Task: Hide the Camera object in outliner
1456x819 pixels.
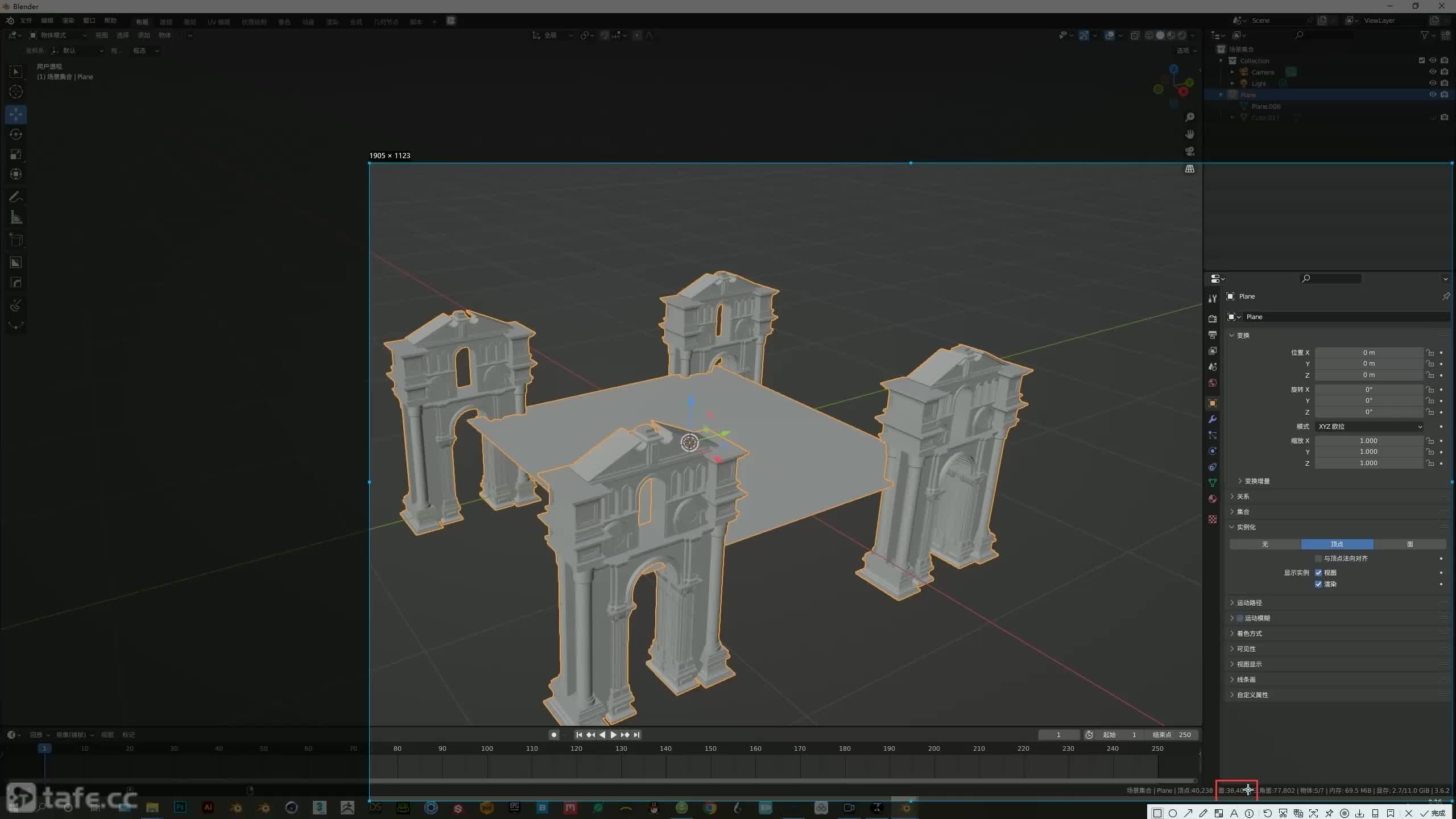Action: point(1433,72)
